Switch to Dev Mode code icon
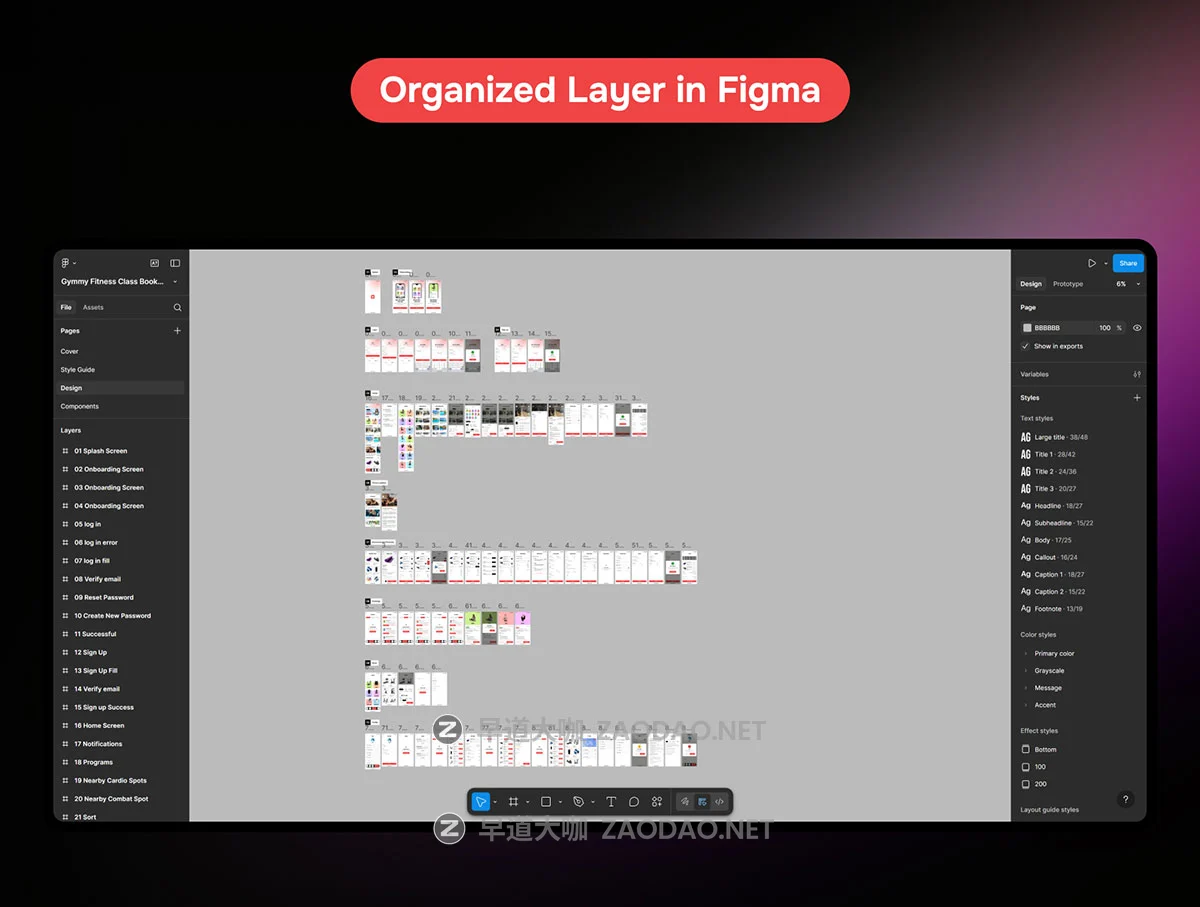The height and width of the screenshot is (907, 1200). click(719, 802)
